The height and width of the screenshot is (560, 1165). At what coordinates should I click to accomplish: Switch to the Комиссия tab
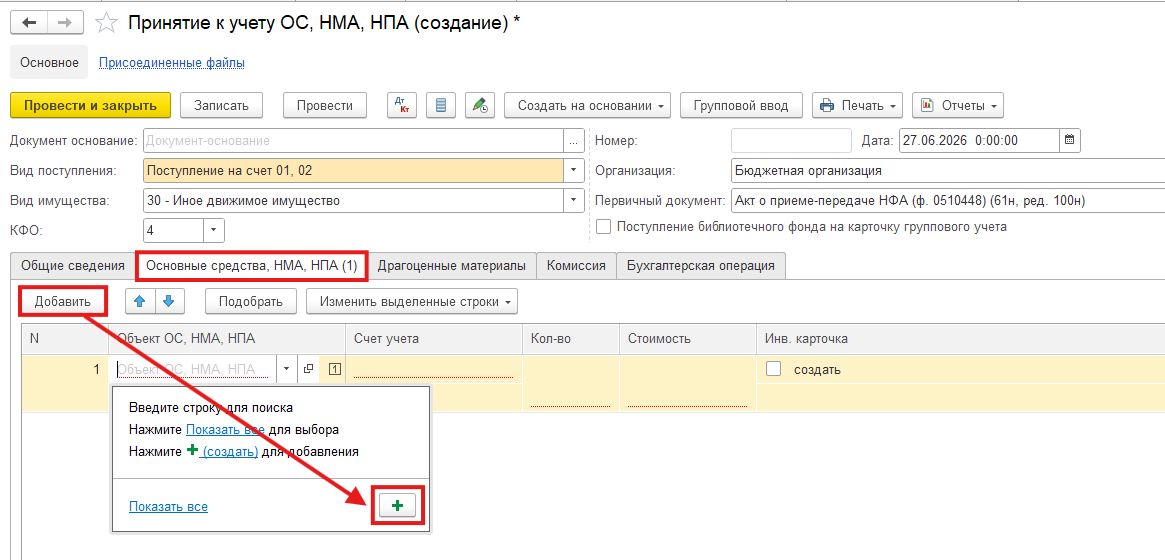577,266
